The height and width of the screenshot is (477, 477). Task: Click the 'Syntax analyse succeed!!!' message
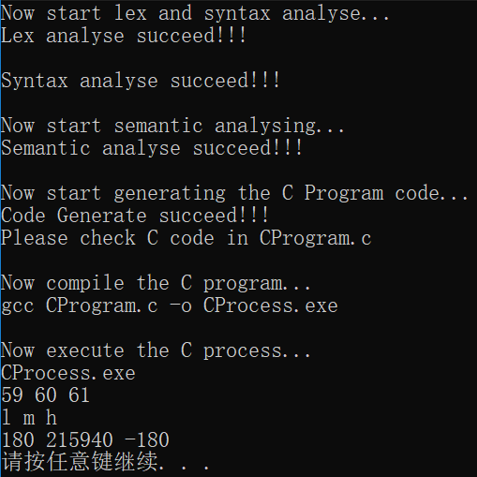coord(140,81)
